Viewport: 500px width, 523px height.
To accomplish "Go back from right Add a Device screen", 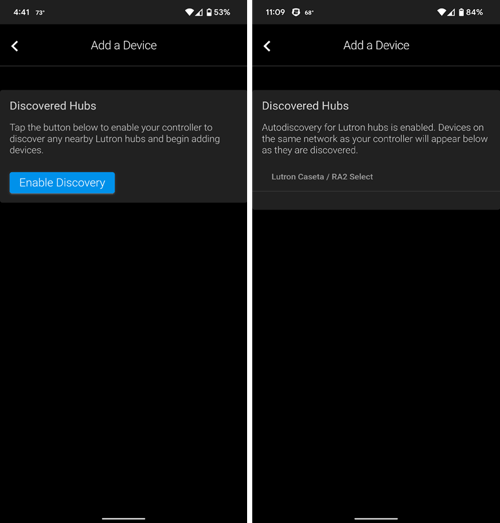I will point(267,46).
